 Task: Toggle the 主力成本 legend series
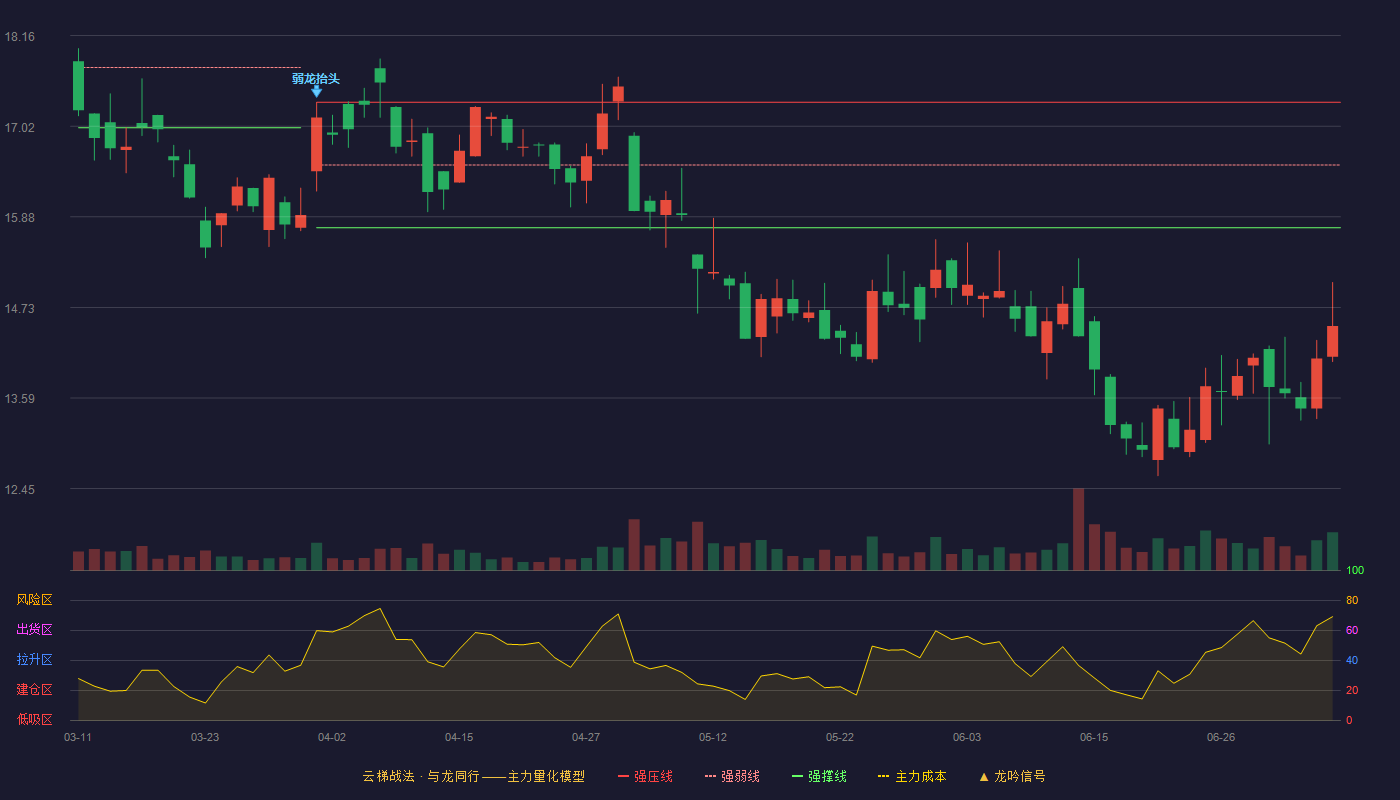point(911,776)
